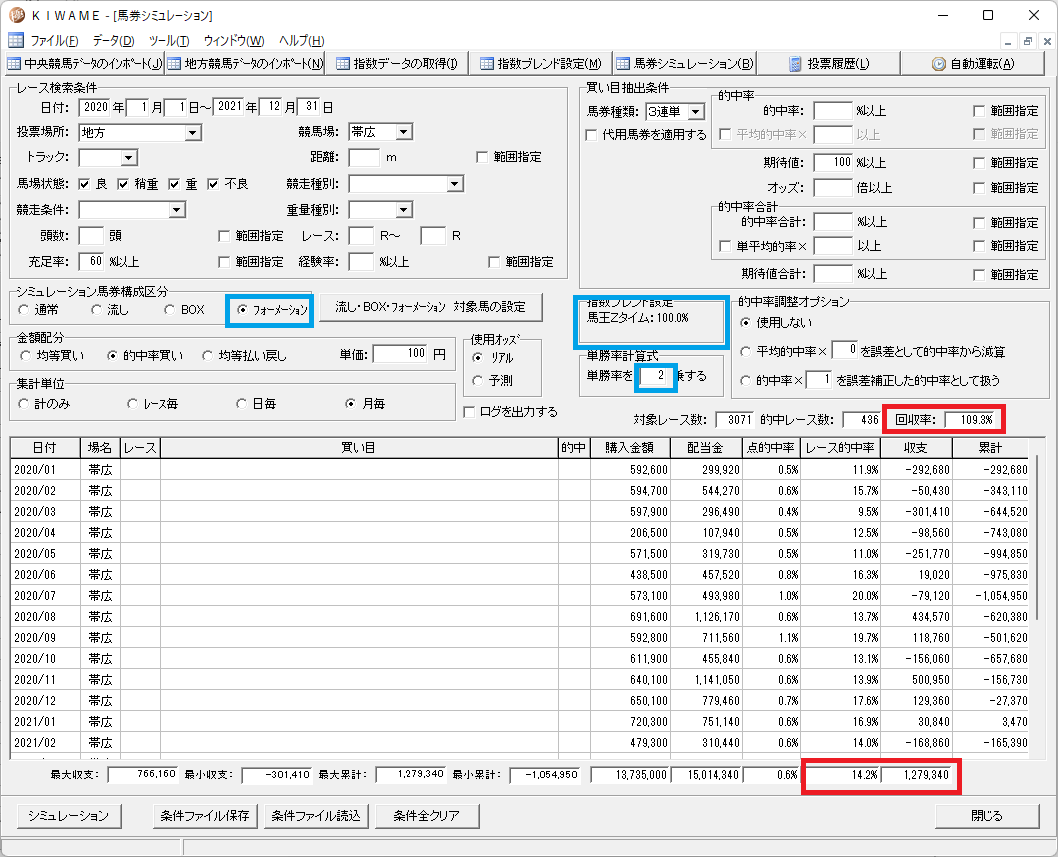Enable 単平均的中率× checkbox

point(725,246)
